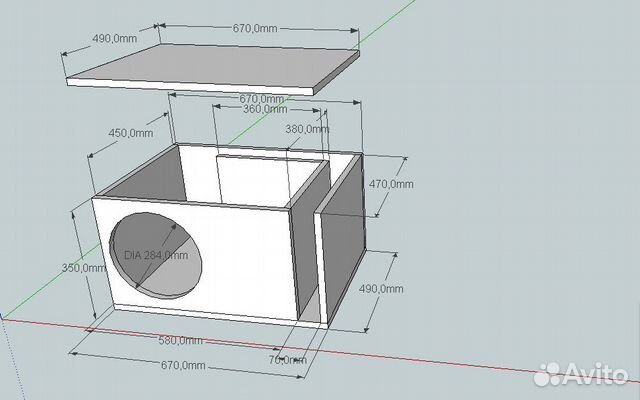Select the 450,0mm depth dimension label
Image resolution: width=640 pixels, height=400 pixels.
(x=132, y=132)
